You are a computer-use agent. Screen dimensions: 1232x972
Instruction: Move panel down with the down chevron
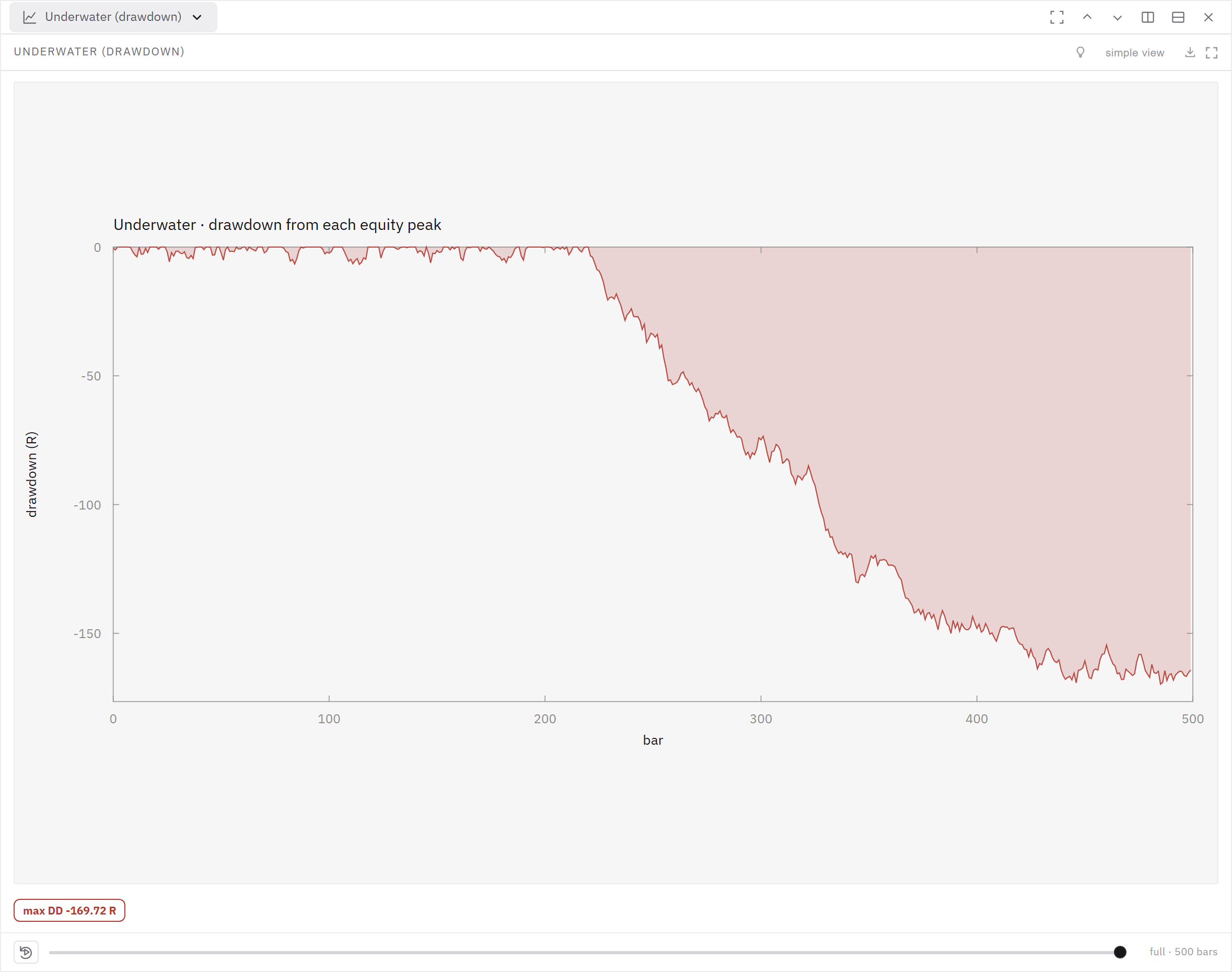coord(1117,17)
